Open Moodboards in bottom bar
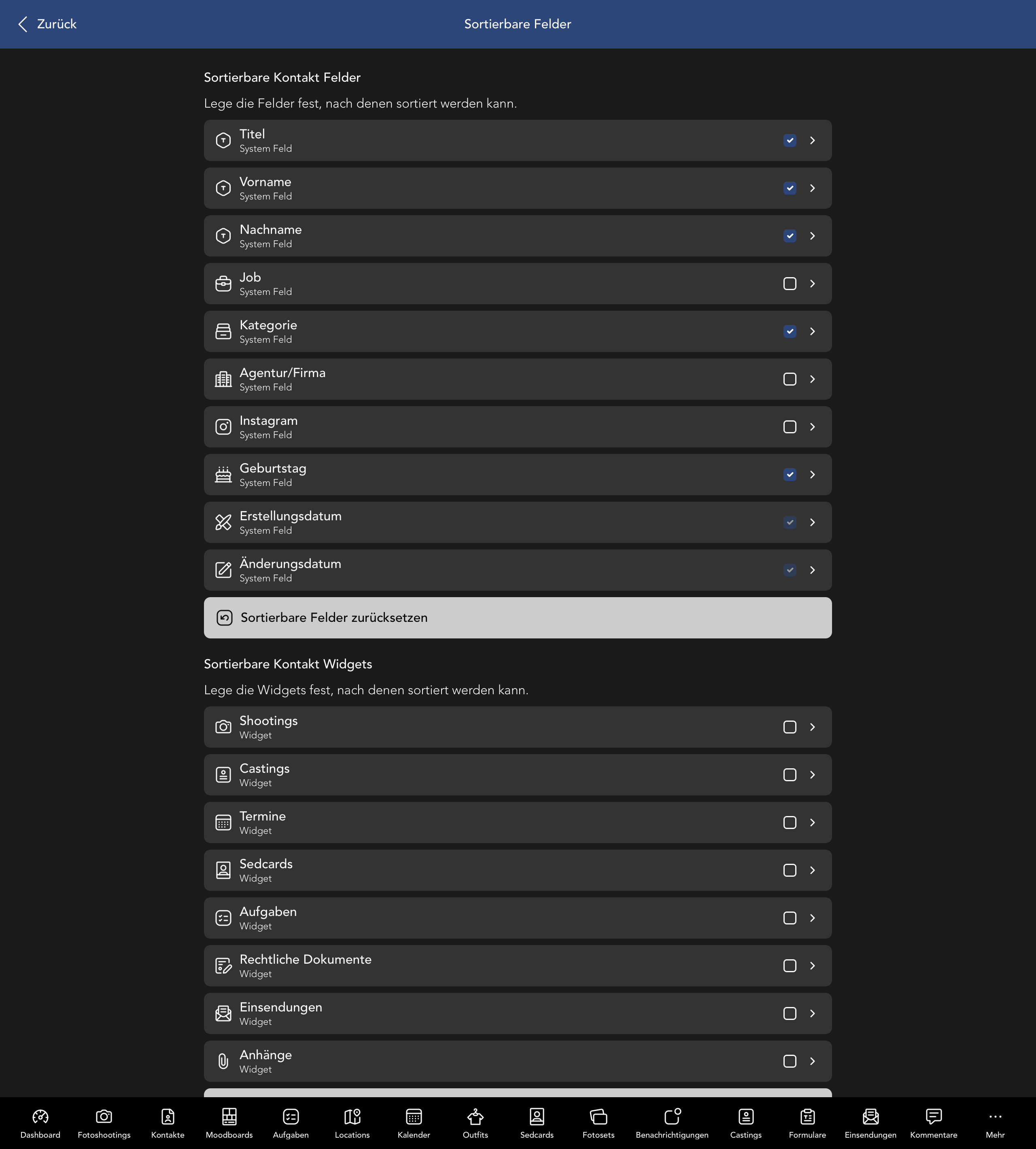This screenshot has height=1149, width=1036. click(x=229, y=1124)
